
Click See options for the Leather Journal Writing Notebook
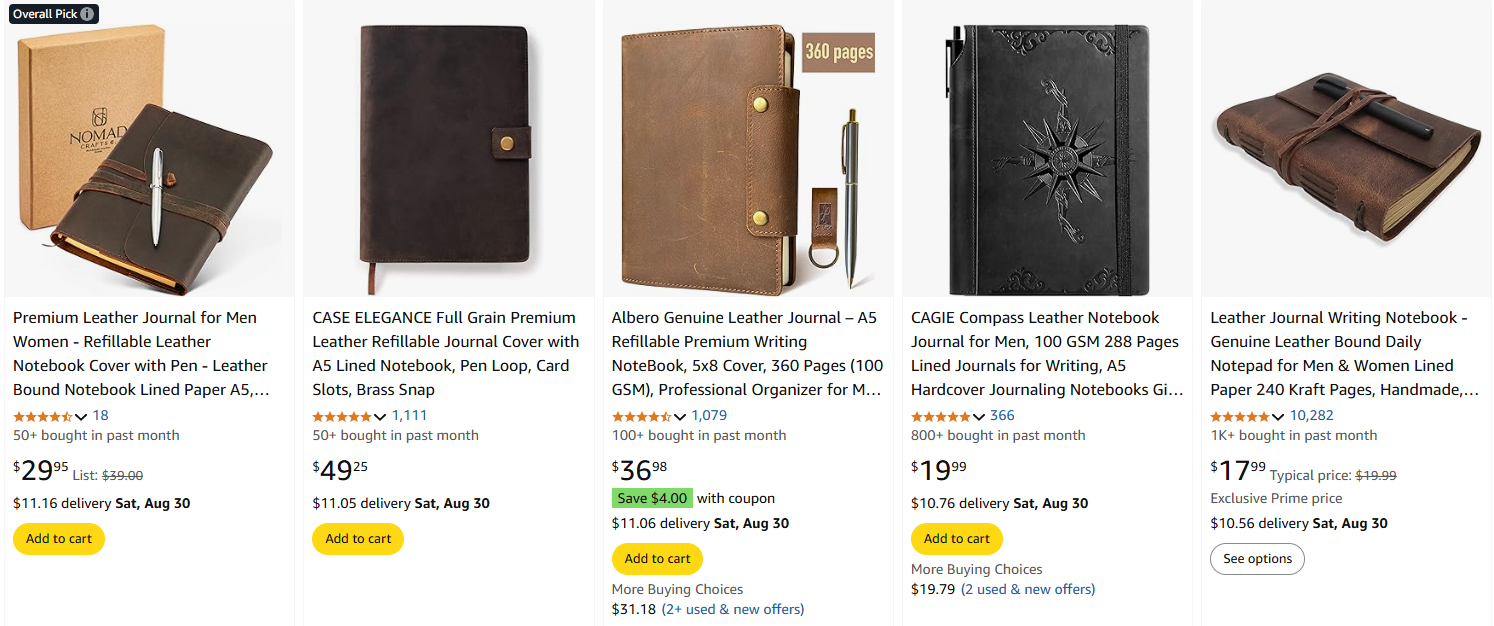[1257, 558]
